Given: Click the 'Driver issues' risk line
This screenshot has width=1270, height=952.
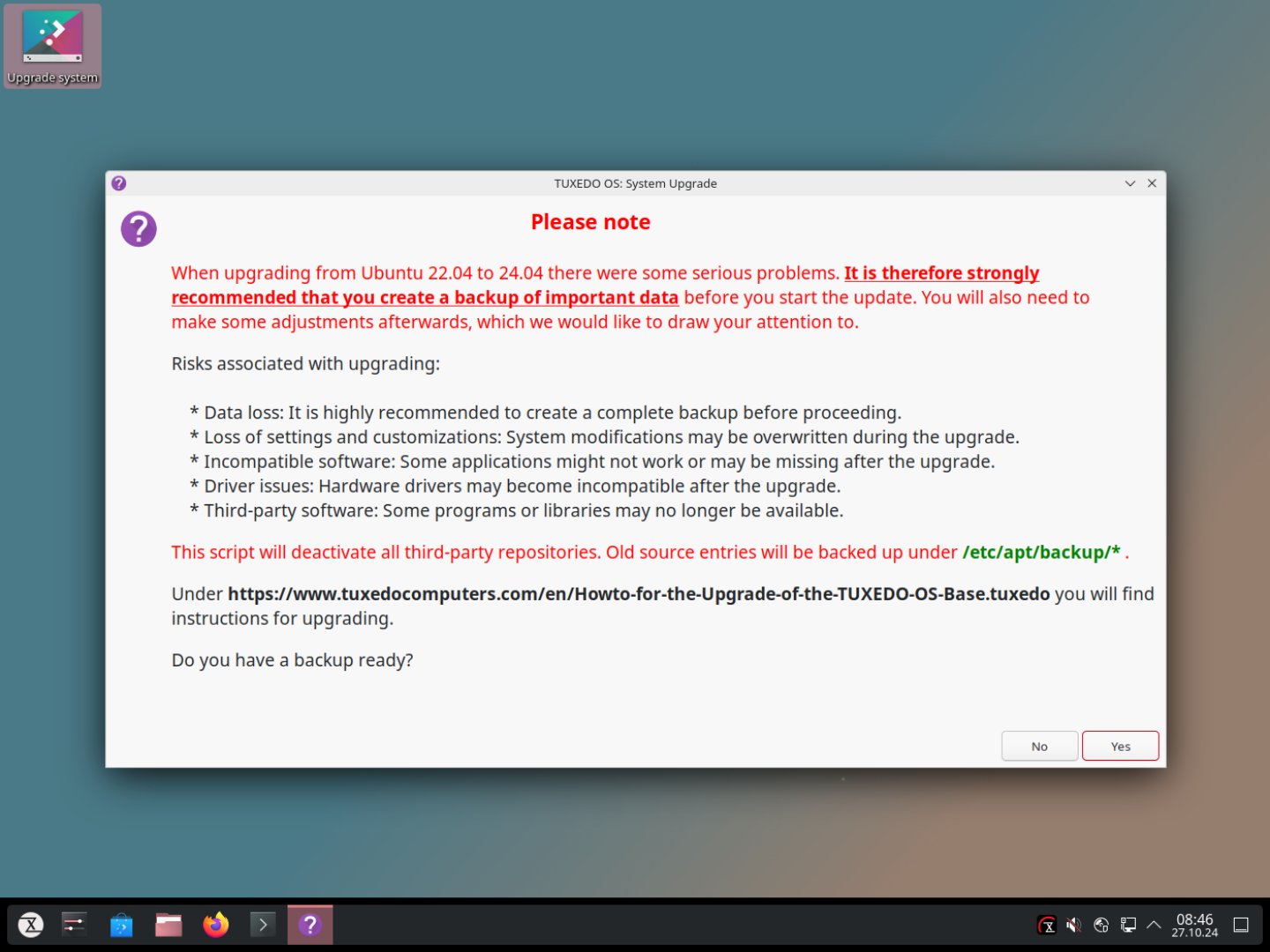Looking at the screenshot, I should pos(515,486).
